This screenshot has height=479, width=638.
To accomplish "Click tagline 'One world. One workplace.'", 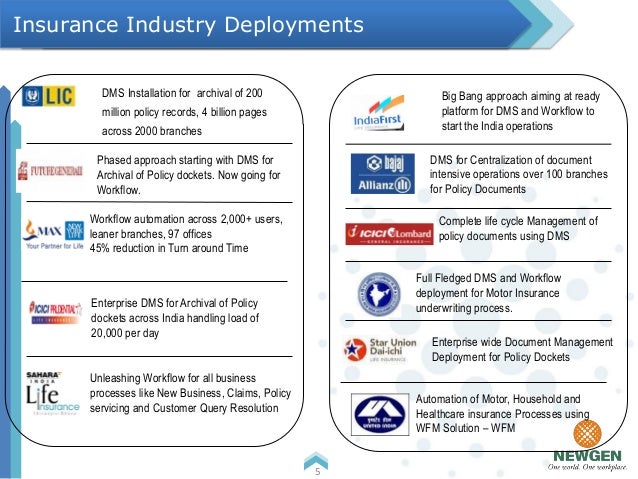I will pyautogui.click(x=587, y=467).
